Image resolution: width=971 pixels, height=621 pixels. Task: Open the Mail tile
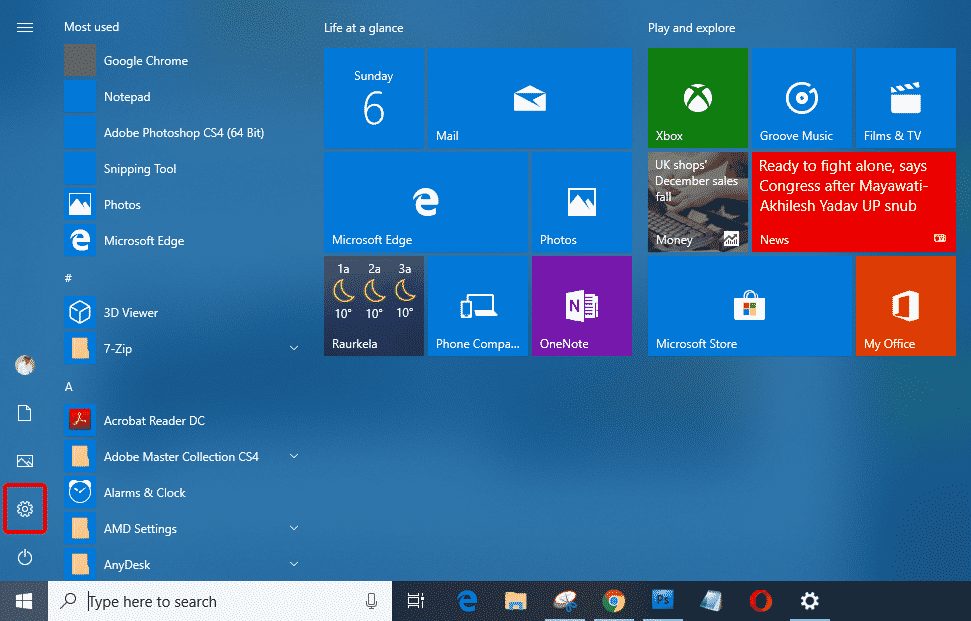530,98
